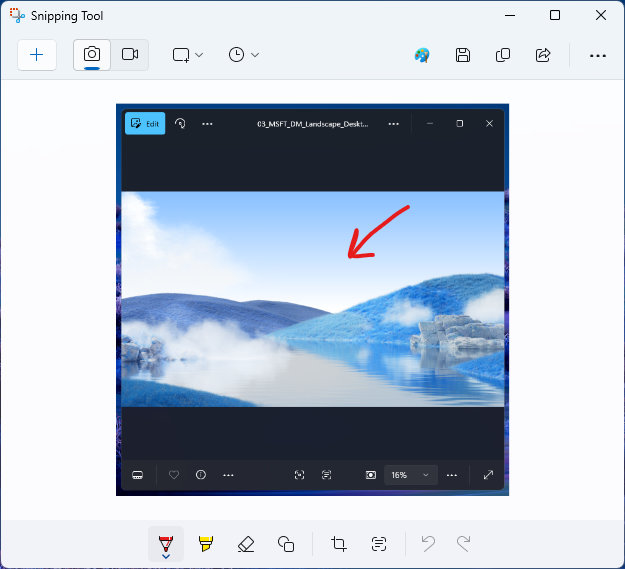The width and height of the screenshot is (625, 569).
Task: Click the Snipping Tool app icon in title bar
Action: point(17,16)
